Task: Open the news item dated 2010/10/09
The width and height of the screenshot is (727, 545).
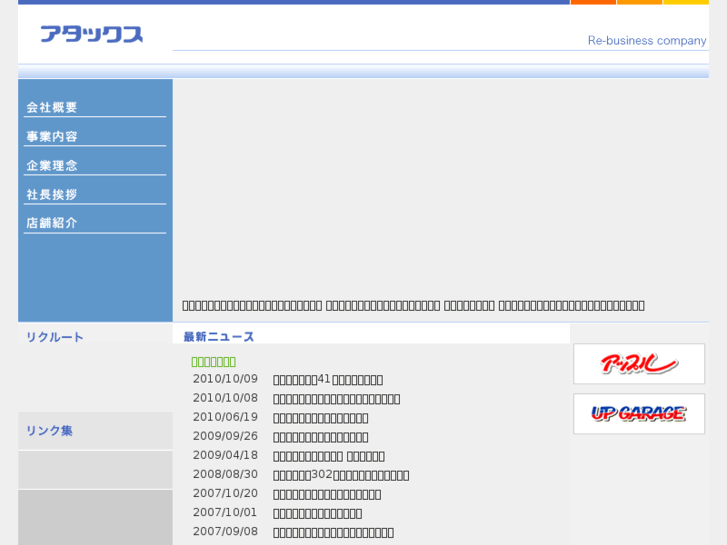Action: click(x=328, y=379)
